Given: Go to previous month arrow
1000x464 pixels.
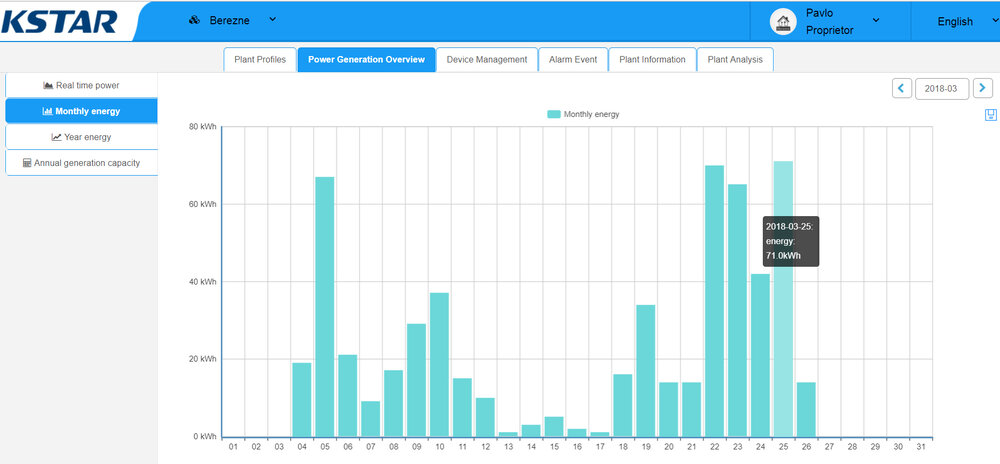Looking at the screenshot, I should click(x=902, y=89).
